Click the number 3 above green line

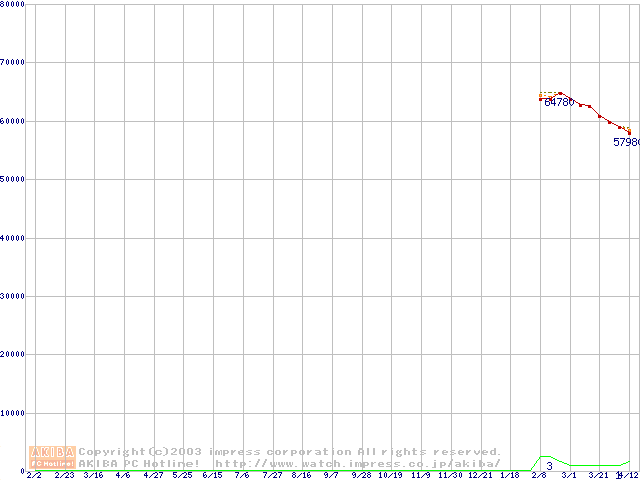(549, 466)
